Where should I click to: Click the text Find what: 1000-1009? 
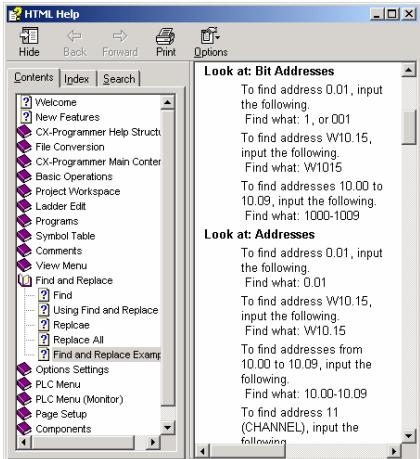(x=302, y=215)
